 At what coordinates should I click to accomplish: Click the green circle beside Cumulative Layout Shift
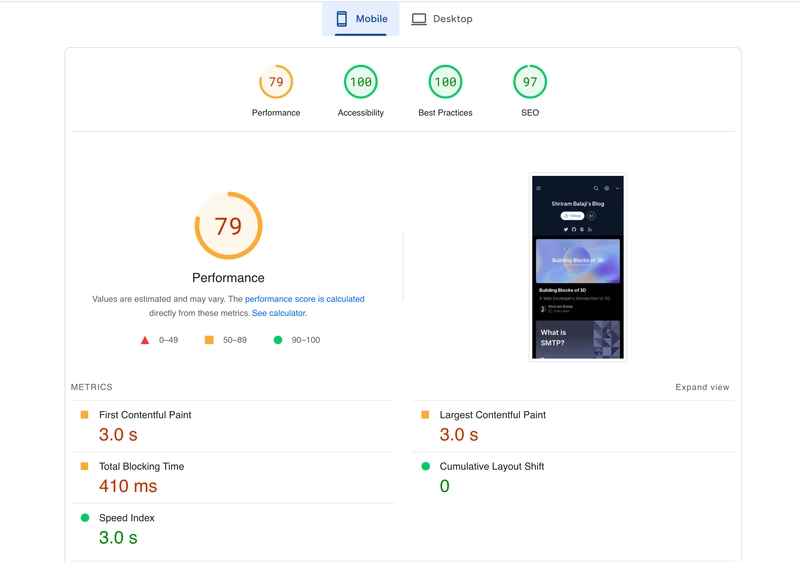(426, 466)
